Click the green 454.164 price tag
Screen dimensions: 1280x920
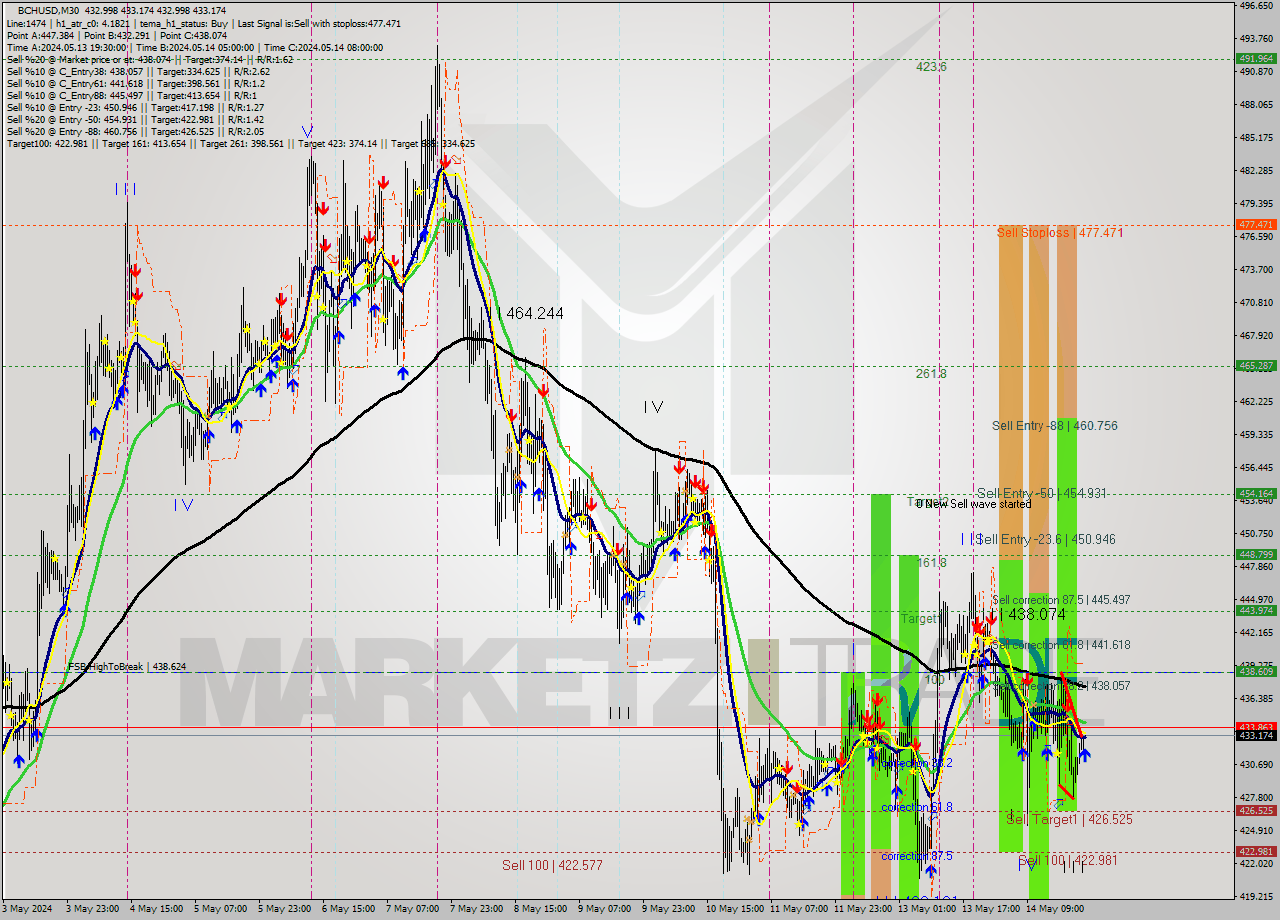pyautogui.click(x=1256, y=493)
